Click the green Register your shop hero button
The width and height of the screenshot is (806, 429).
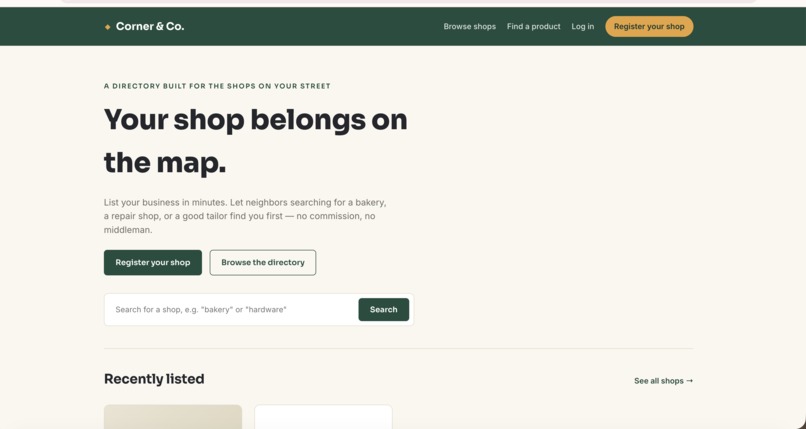click(x=153, y=263)
